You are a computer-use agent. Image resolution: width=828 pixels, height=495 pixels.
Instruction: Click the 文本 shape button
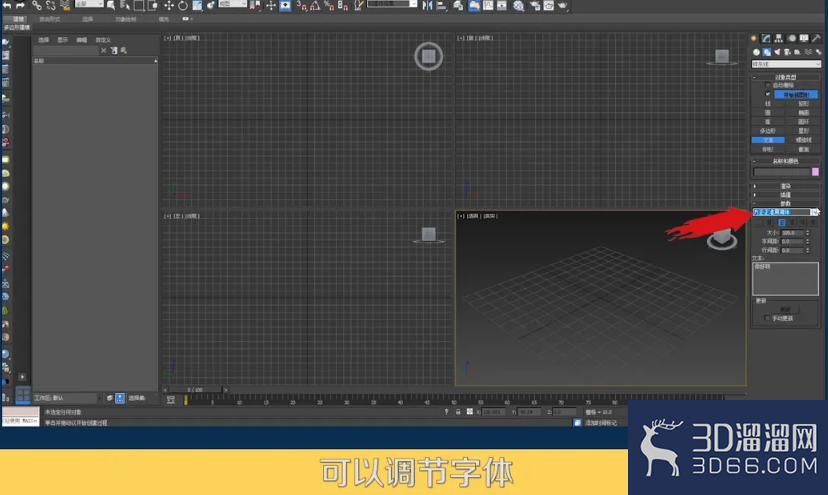(x=768, y=140)
